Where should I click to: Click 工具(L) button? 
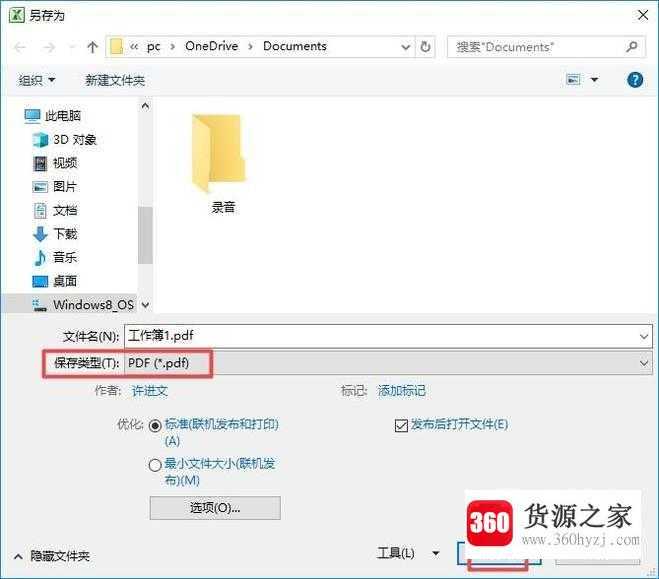point(395,553)
